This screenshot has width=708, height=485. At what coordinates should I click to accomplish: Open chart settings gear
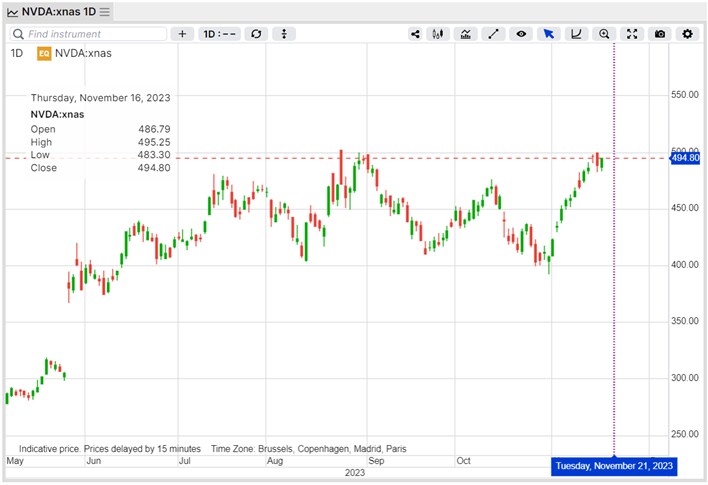[x=687, y=34]
